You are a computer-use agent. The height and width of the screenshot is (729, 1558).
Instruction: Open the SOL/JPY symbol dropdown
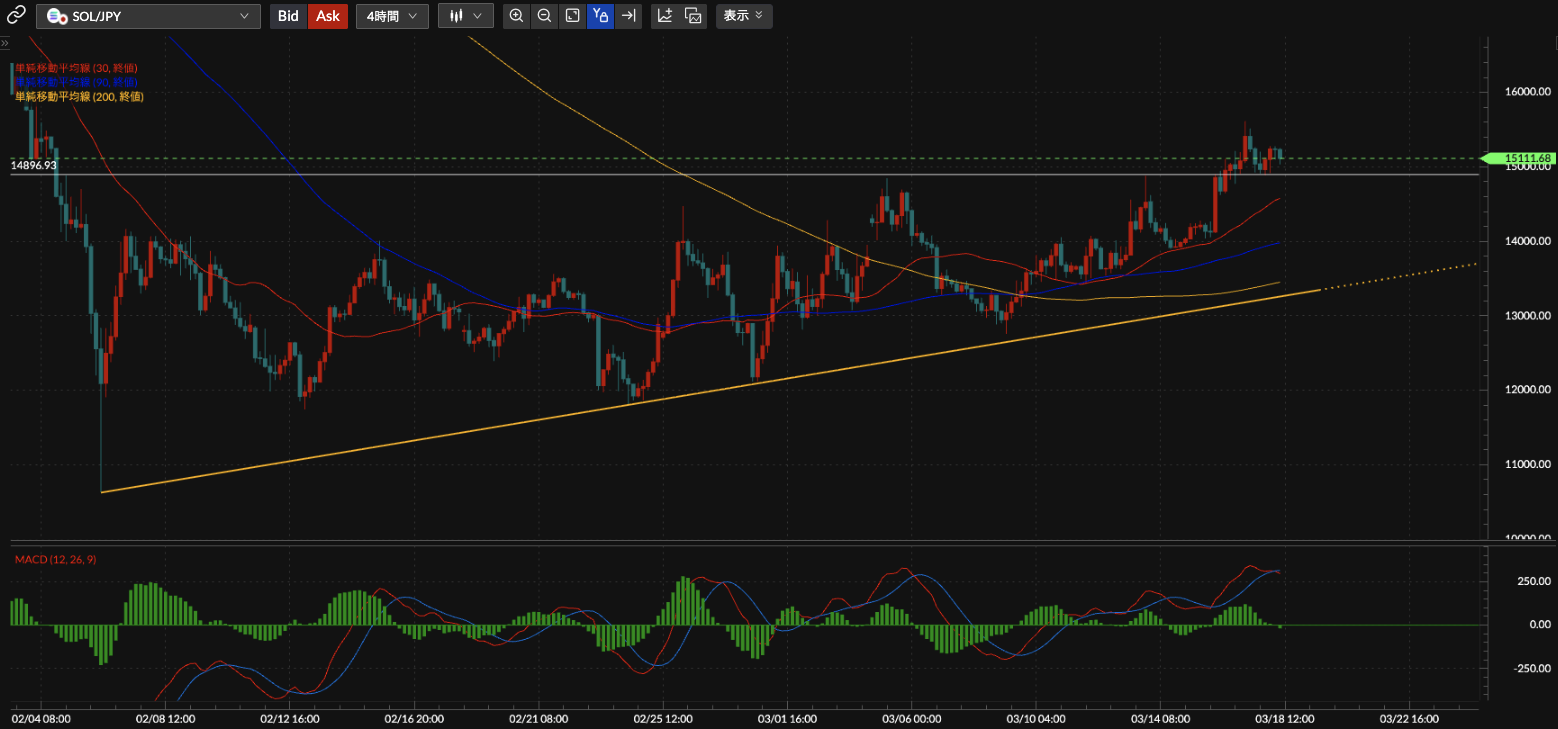pos(149,16)
